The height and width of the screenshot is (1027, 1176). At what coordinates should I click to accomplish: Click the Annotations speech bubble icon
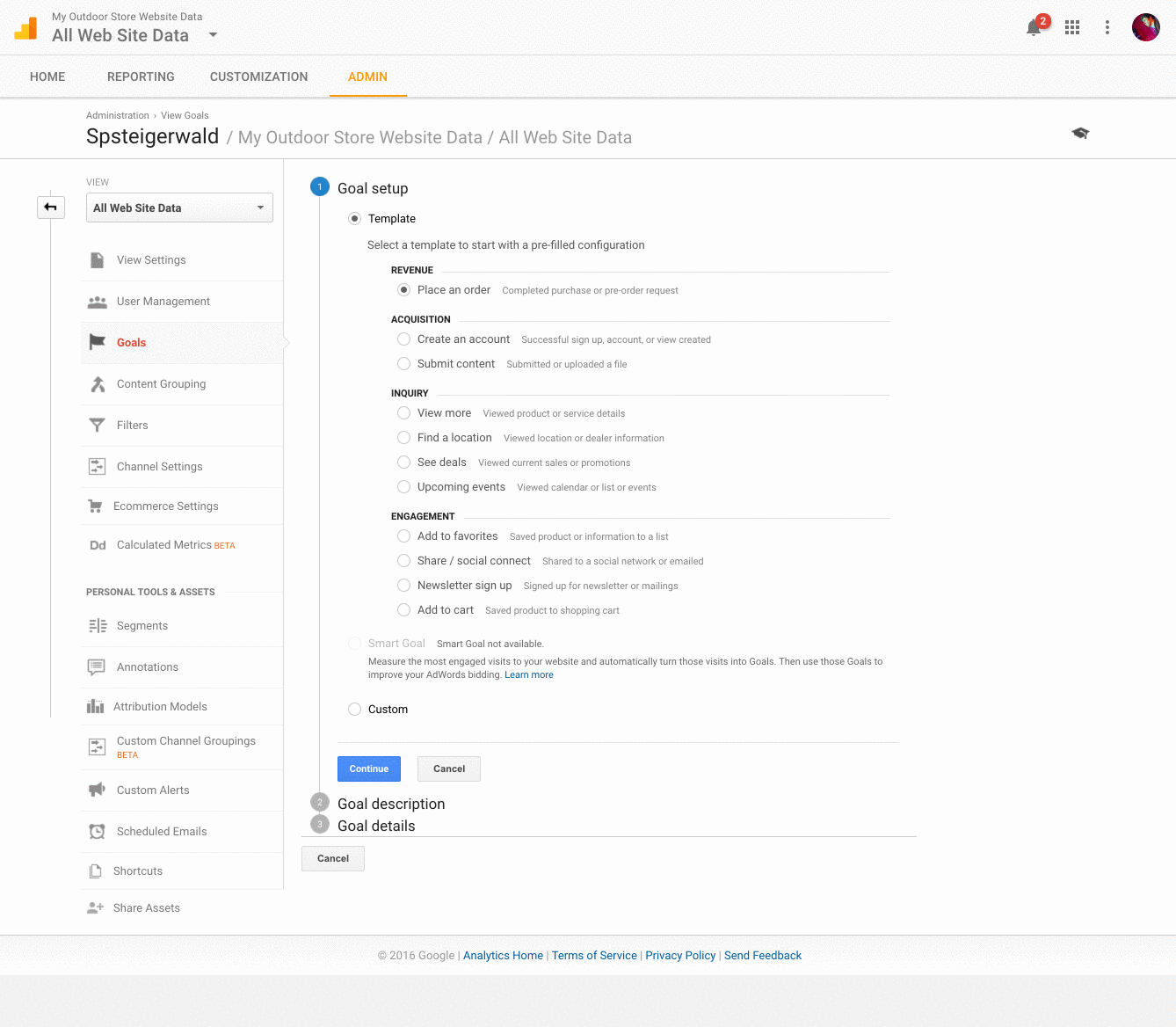(97, 667)
